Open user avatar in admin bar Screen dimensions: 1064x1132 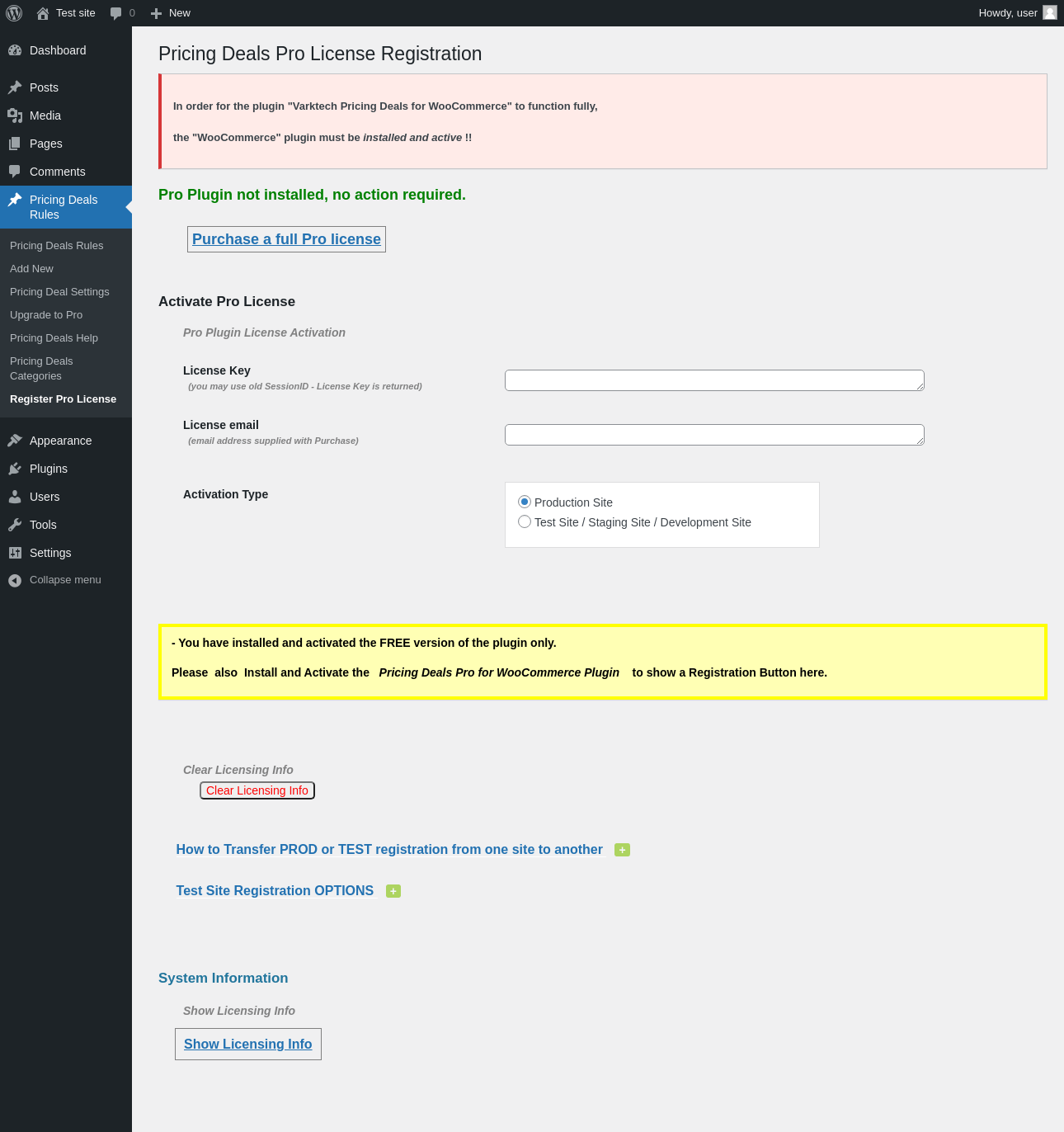pyautogui.click(x=1050, y=12)
